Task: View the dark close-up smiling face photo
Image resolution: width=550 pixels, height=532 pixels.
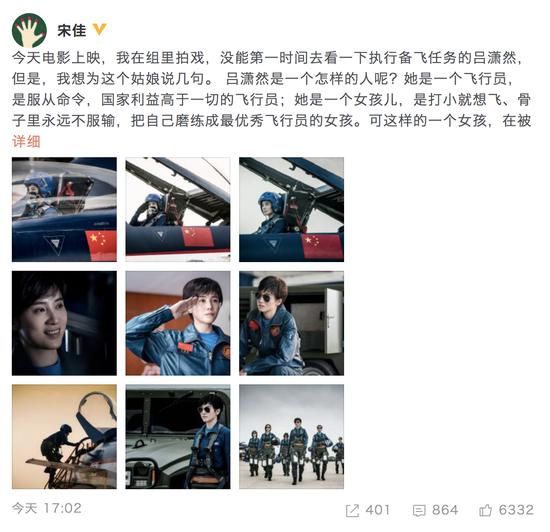Action: (x=64, y=323)
